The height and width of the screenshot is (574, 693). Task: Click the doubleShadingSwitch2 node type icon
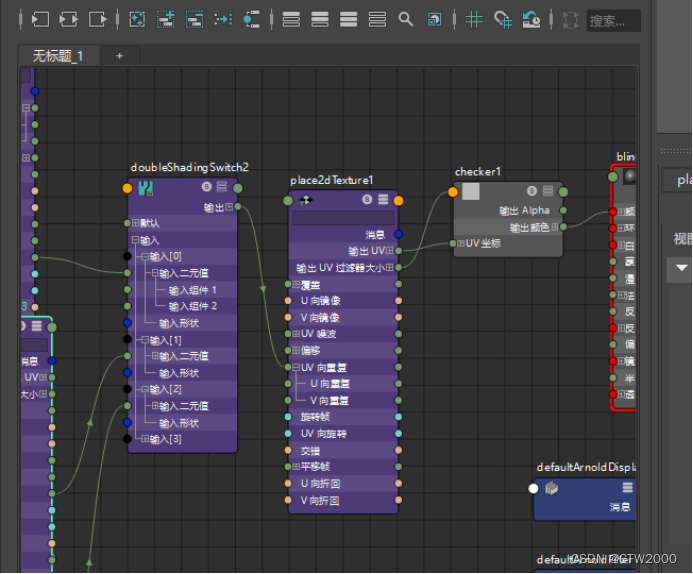tap(145, 188)
